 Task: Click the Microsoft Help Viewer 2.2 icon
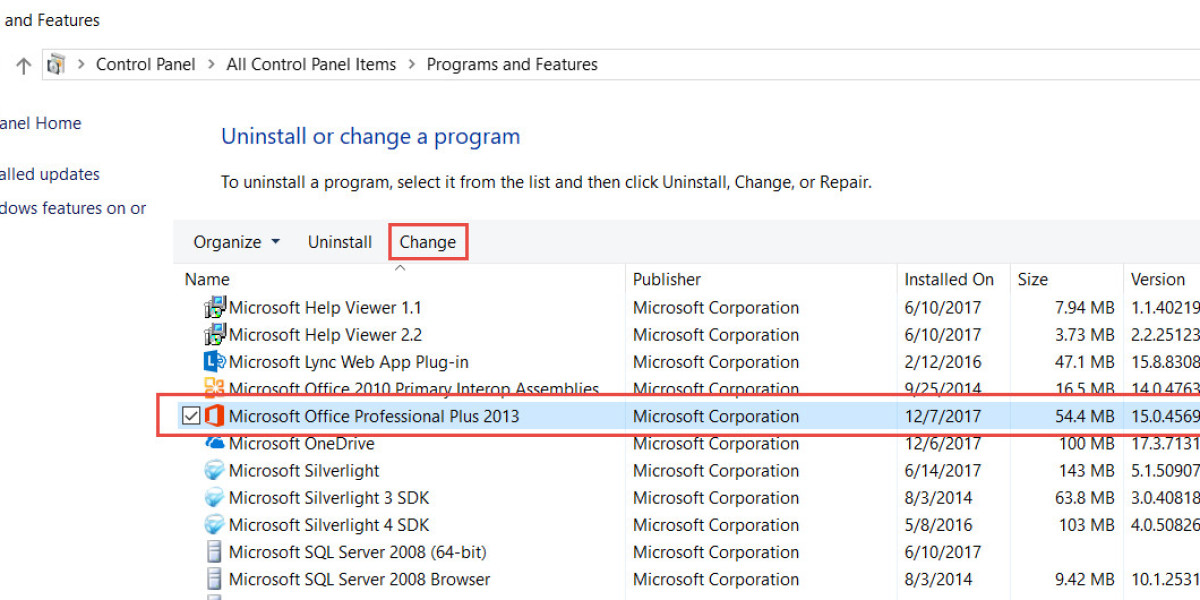tap(214, 335)
